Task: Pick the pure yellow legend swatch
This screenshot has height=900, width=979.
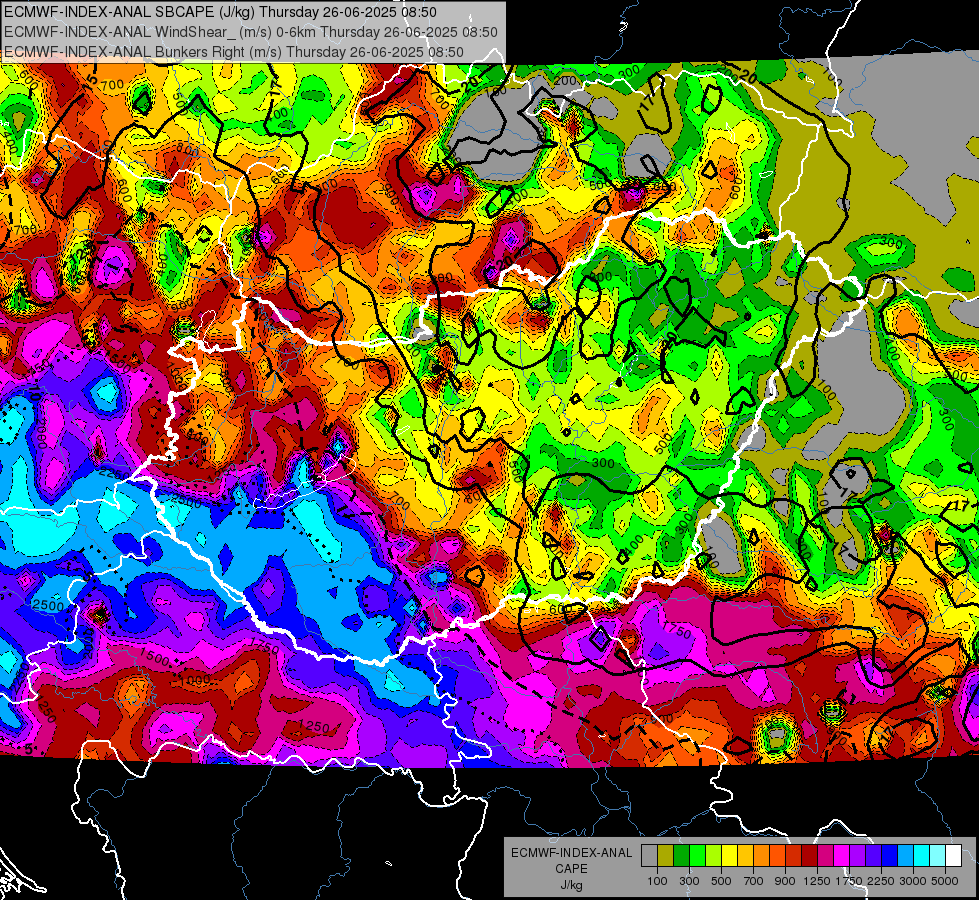Action: [729, 856]
